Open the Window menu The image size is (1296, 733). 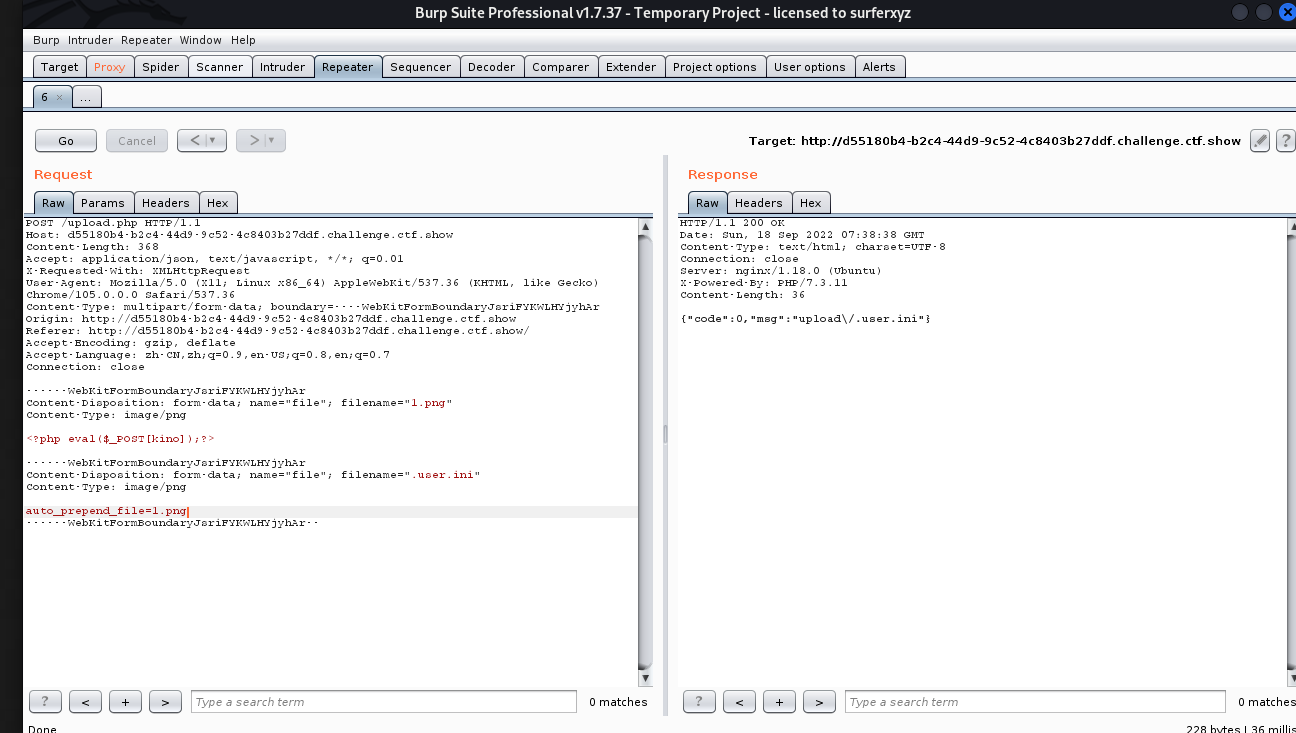point(201,40)
